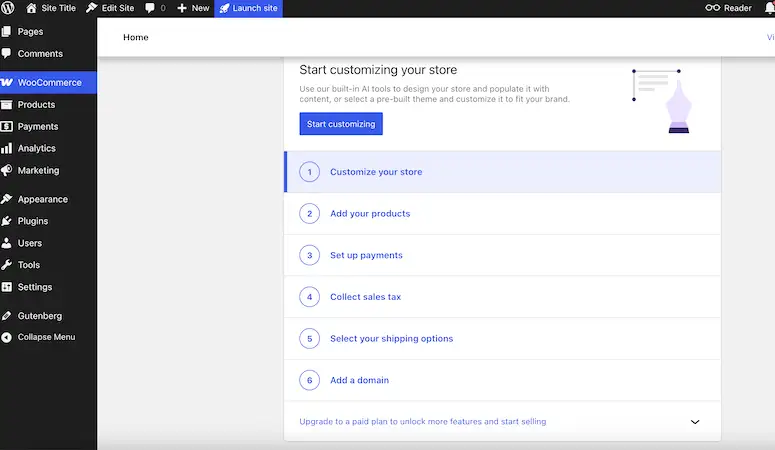Open the Appearance menu item

click(x=42, y=199)
